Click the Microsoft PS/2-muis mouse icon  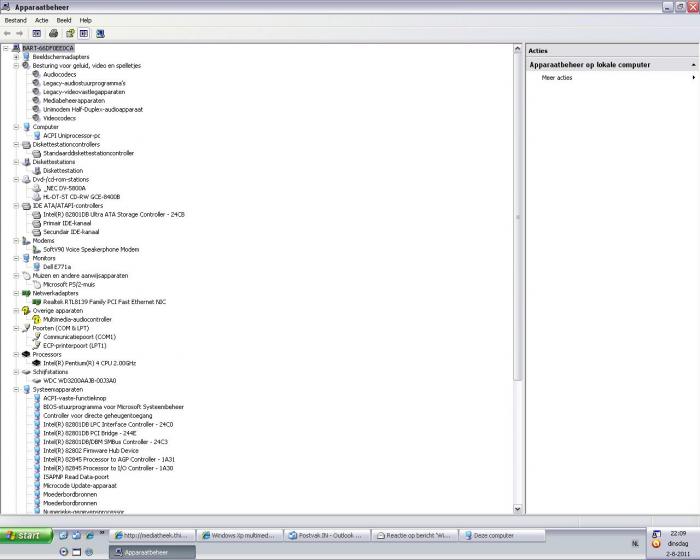(x=37, y=284)
